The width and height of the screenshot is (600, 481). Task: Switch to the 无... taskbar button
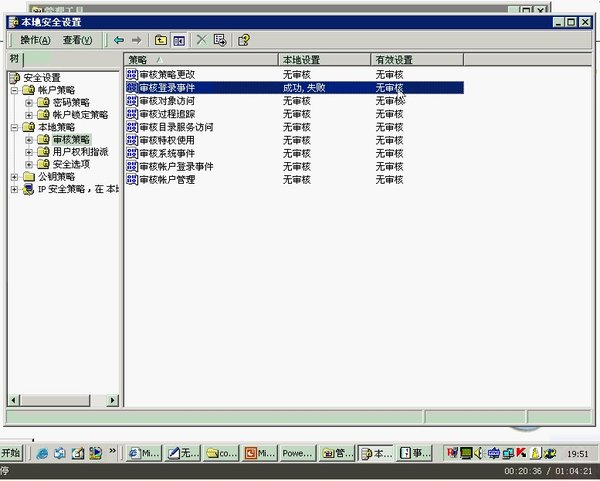183,453
